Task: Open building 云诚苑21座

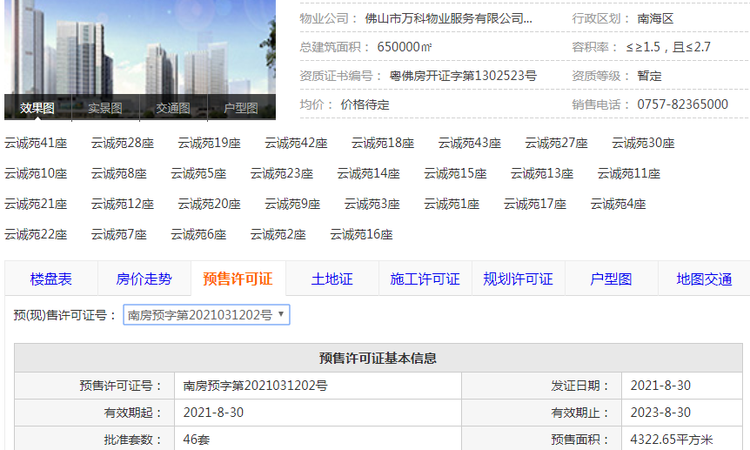Action: [x=36, y=204]
